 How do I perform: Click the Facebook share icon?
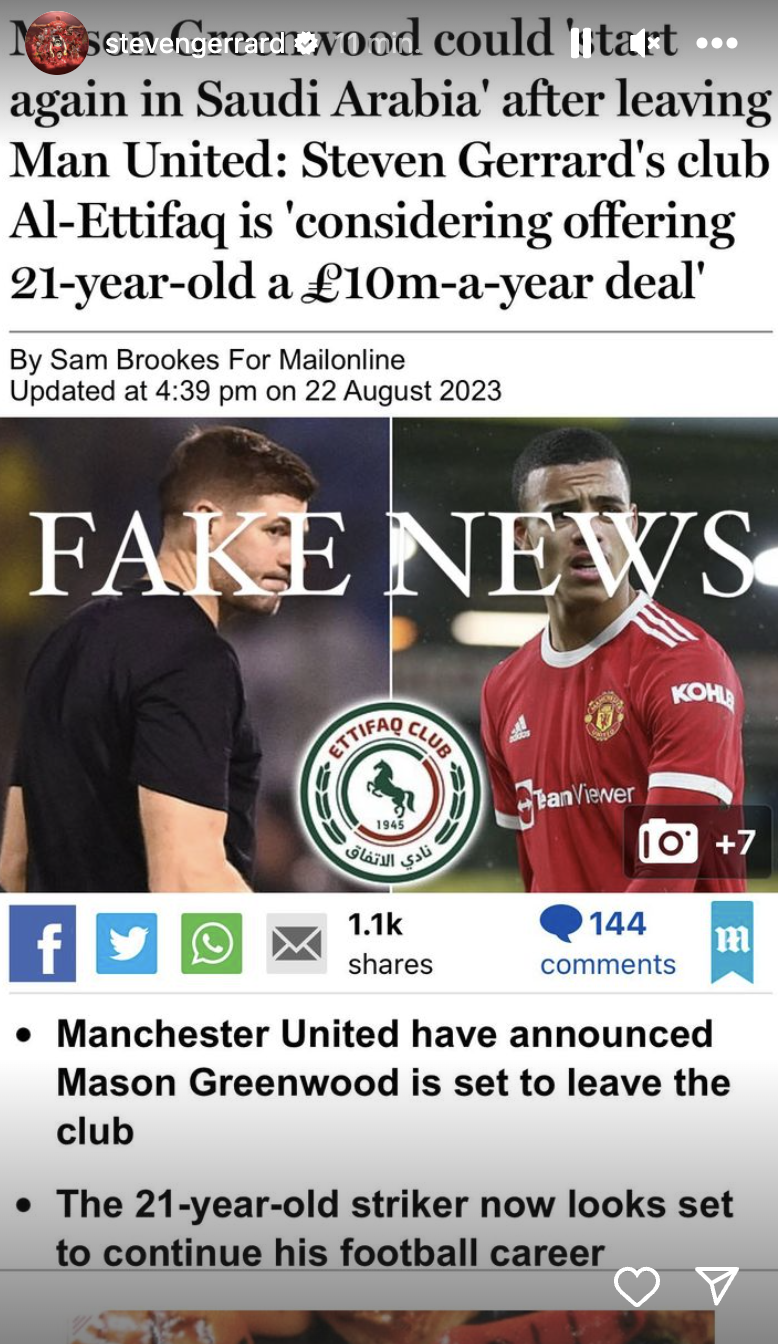pos(43,943)
